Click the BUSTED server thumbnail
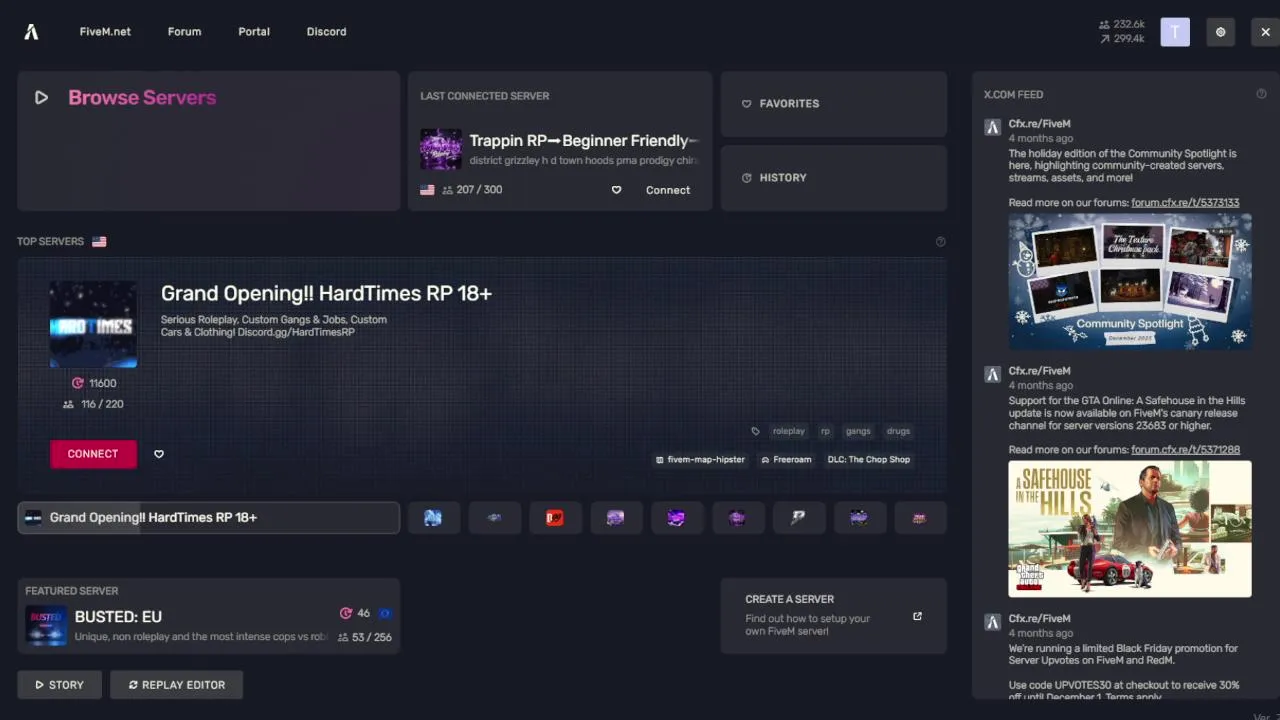 pos(46,626)
